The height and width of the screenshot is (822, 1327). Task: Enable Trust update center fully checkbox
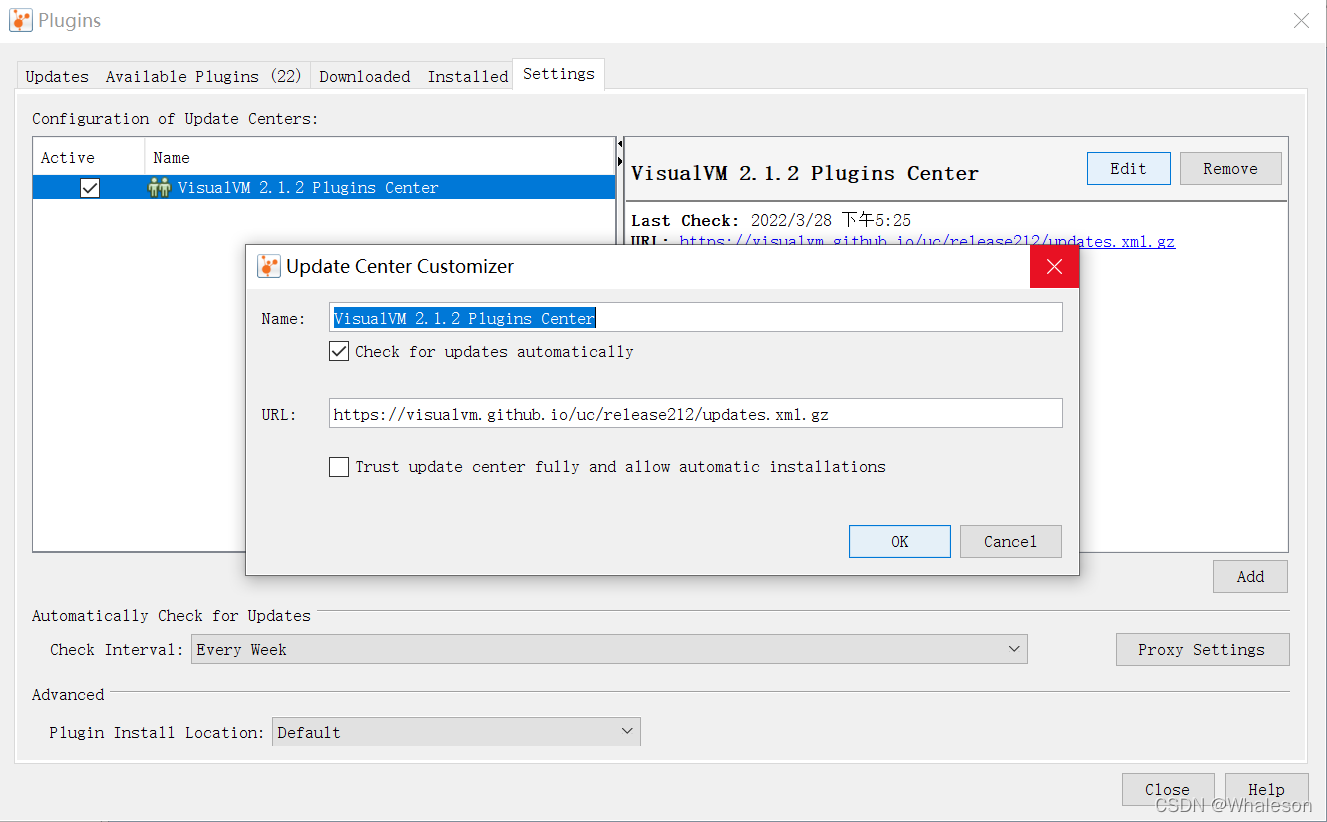339,466
